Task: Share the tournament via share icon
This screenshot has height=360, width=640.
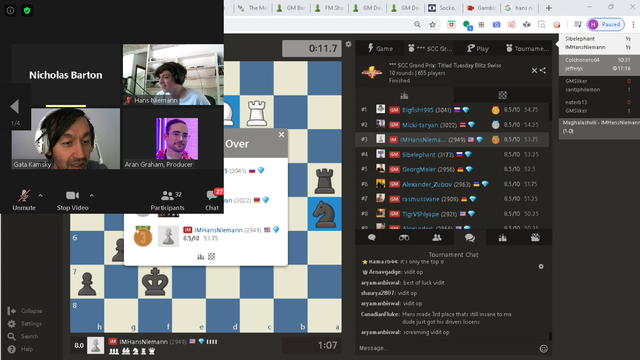Action: click(x=542, y=70)
